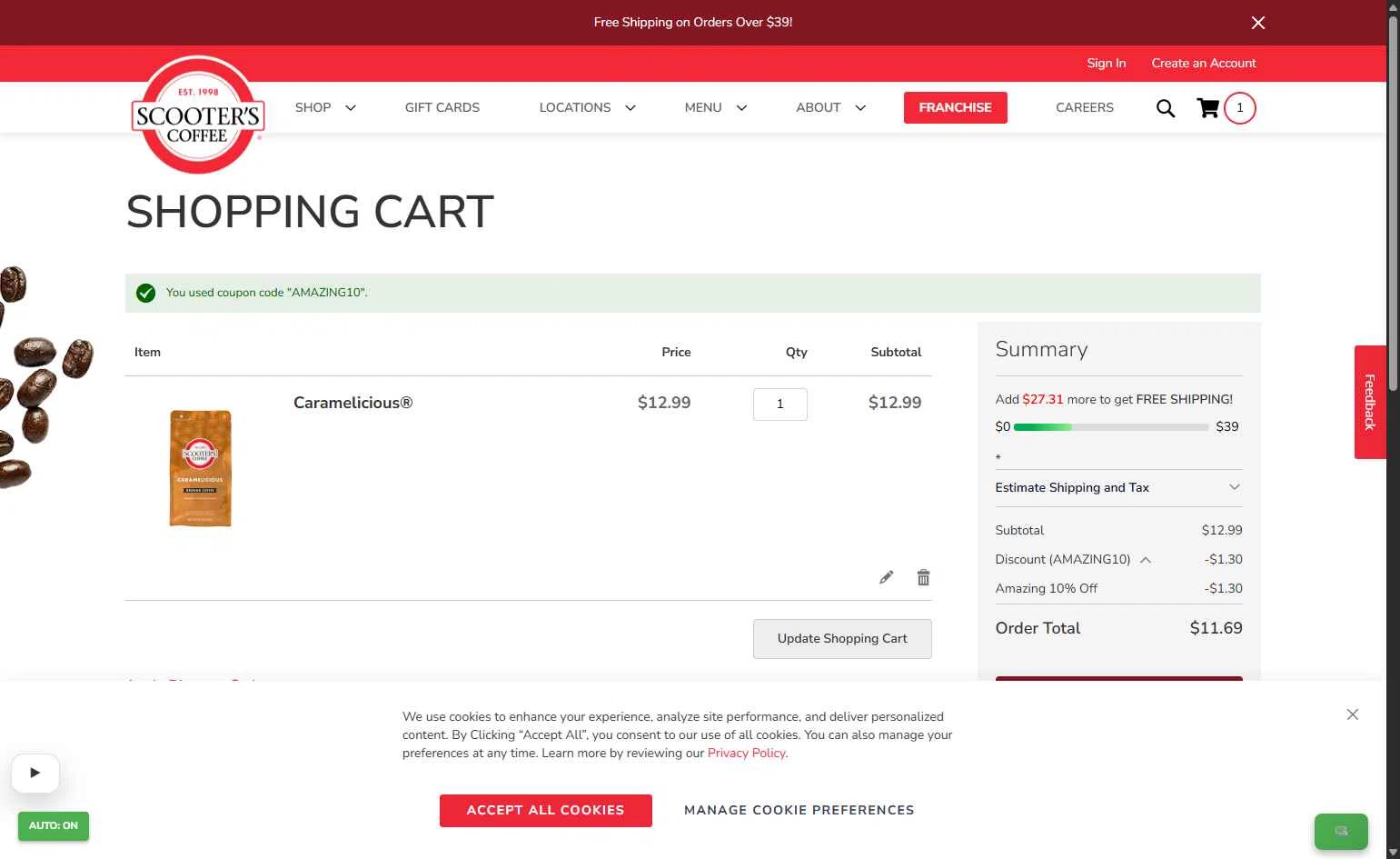Click the free shipping progress bar
Viewport: 1400px width, 859px height.
point(1110,427)
